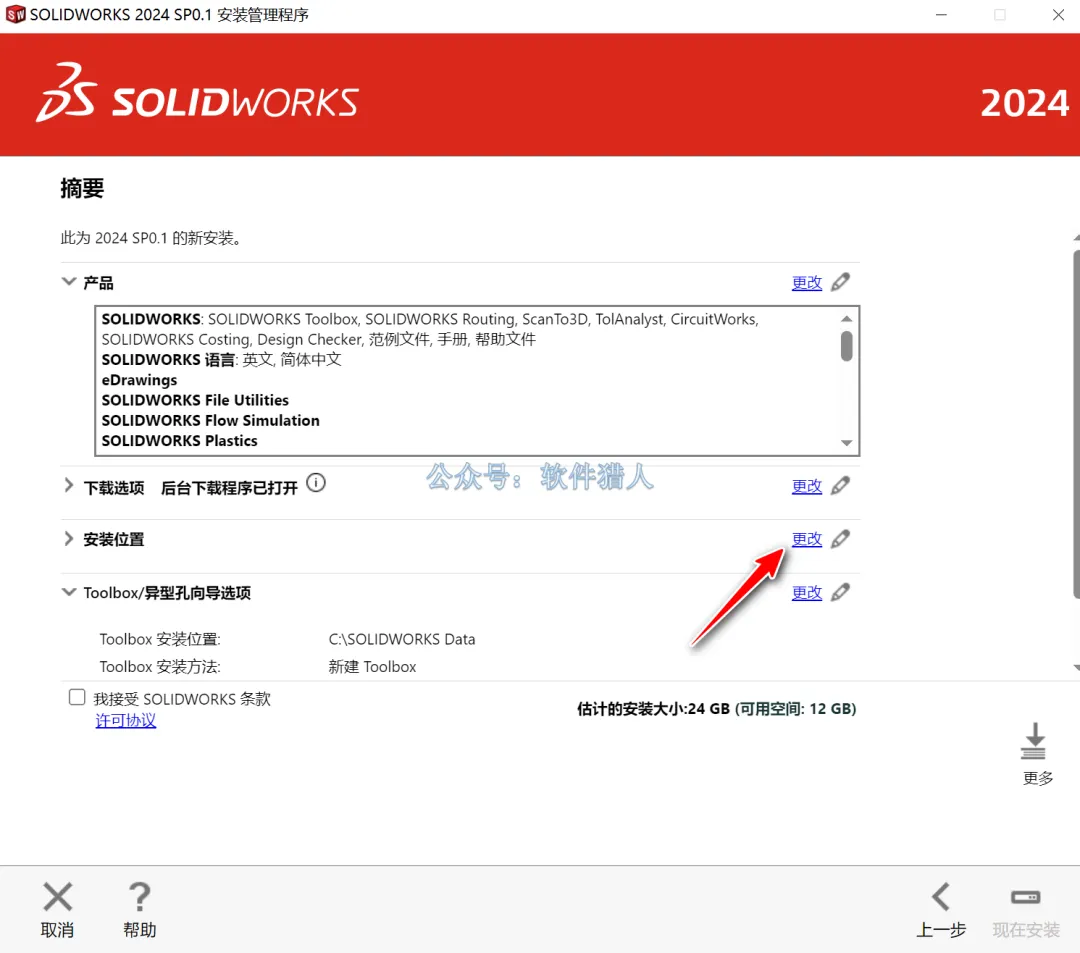Click product list scroll up arrow

[x=847, y=319]
